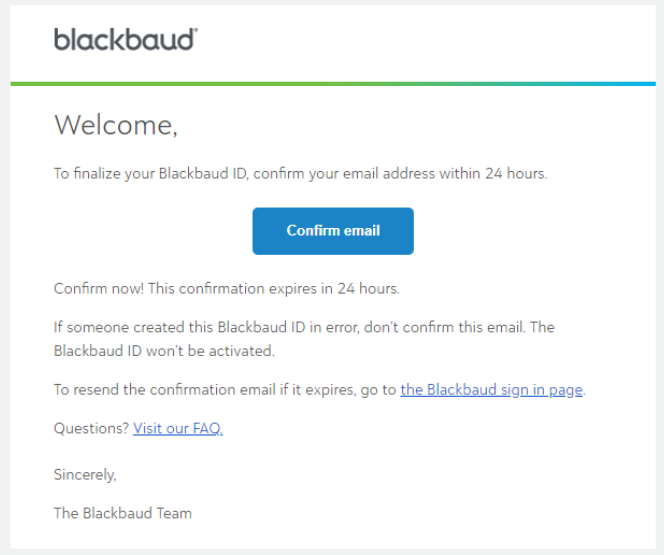664x555 pixels.
Task: Click the 'Confirm now!' words
Action: point(99,289)
